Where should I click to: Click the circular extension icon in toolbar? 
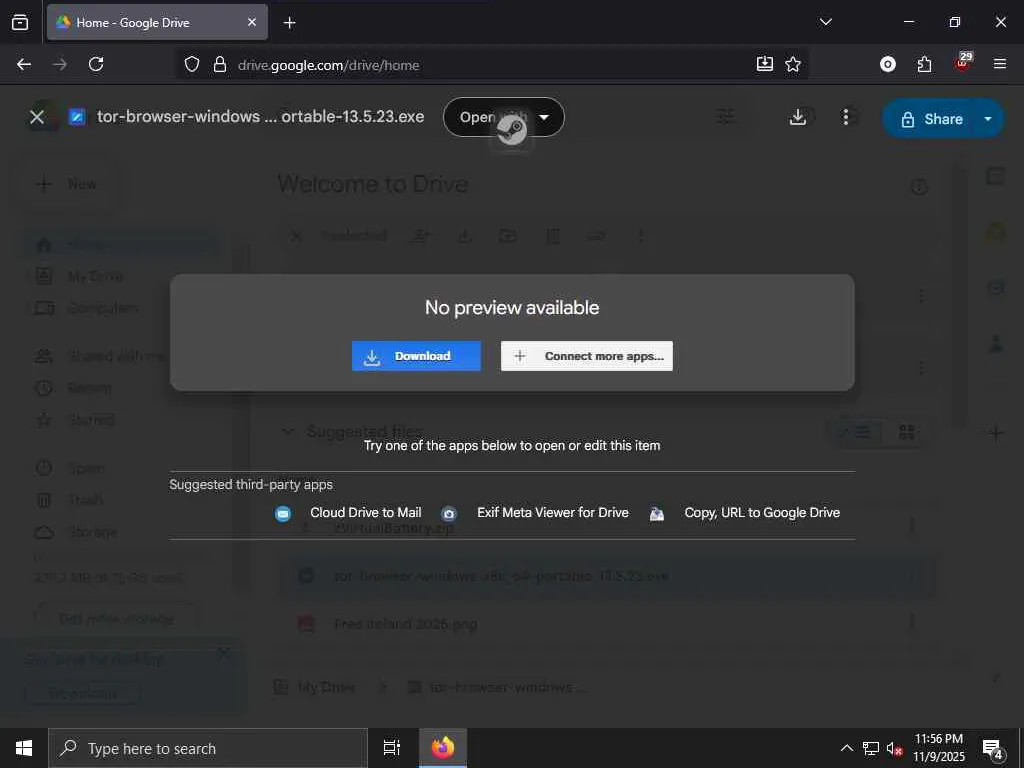click(888, 64)
